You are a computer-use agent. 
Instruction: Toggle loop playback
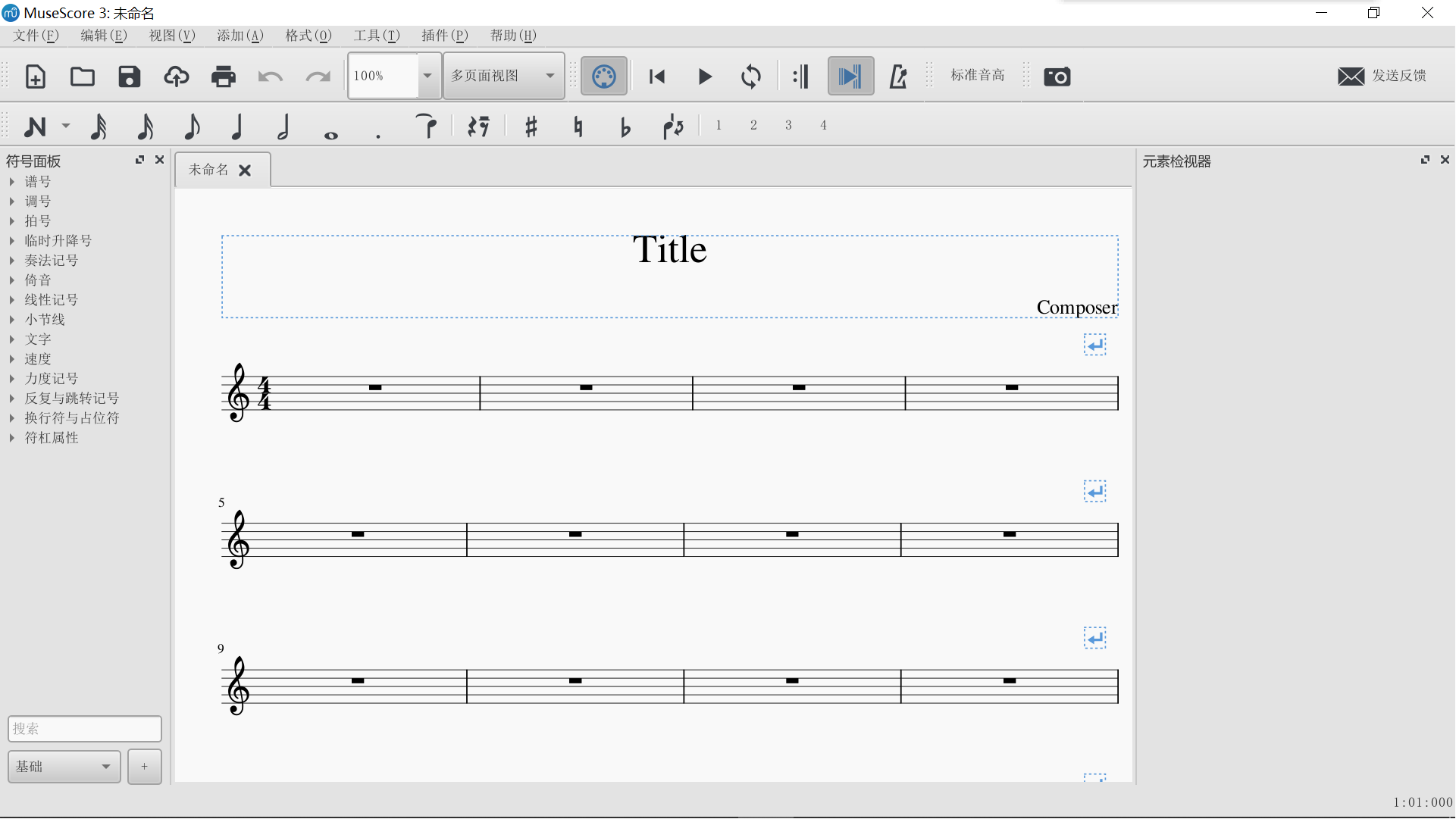pos(751,77)
